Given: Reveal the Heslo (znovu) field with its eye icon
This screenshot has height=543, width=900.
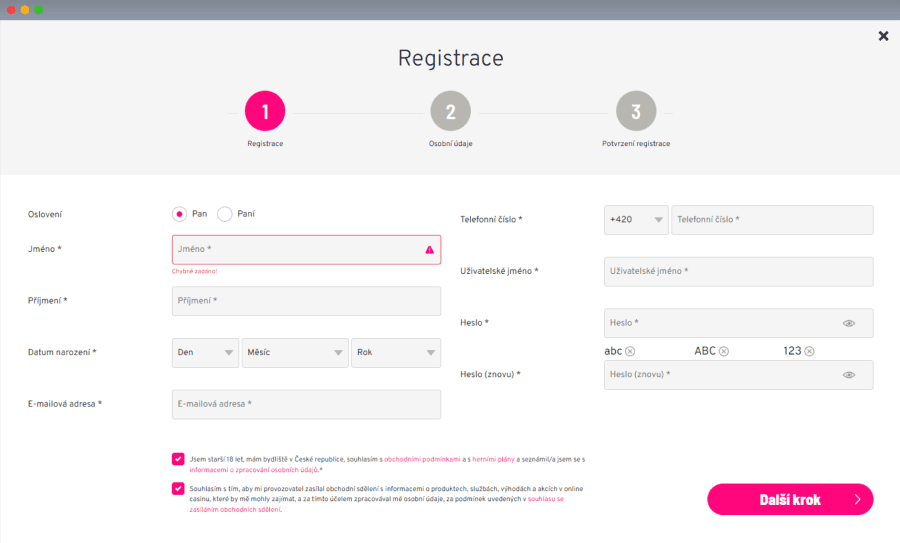Looking at the screenshot, I should pos(849,375).
